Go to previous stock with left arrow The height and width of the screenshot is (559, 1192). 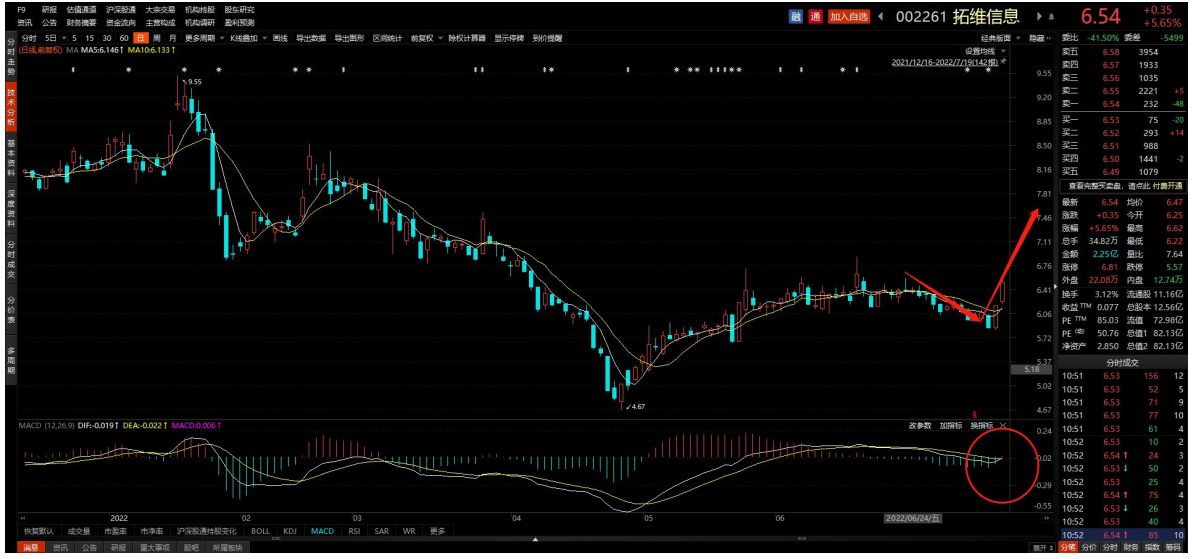click(x=880, y=16)
